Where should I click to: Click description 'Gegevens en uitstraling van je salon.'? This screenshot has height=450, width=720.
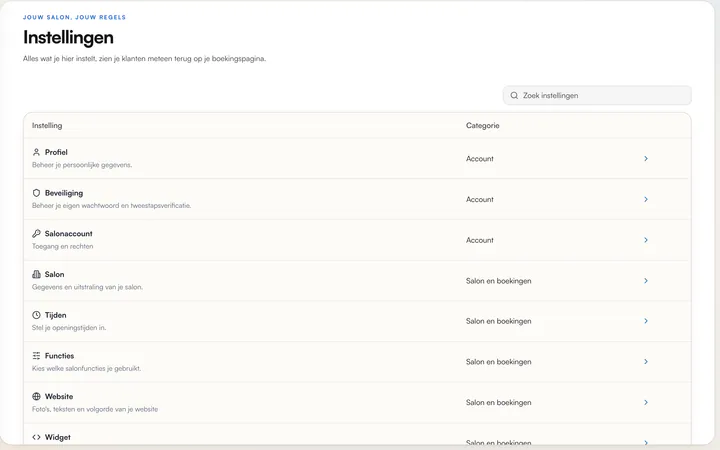[87, 287]
